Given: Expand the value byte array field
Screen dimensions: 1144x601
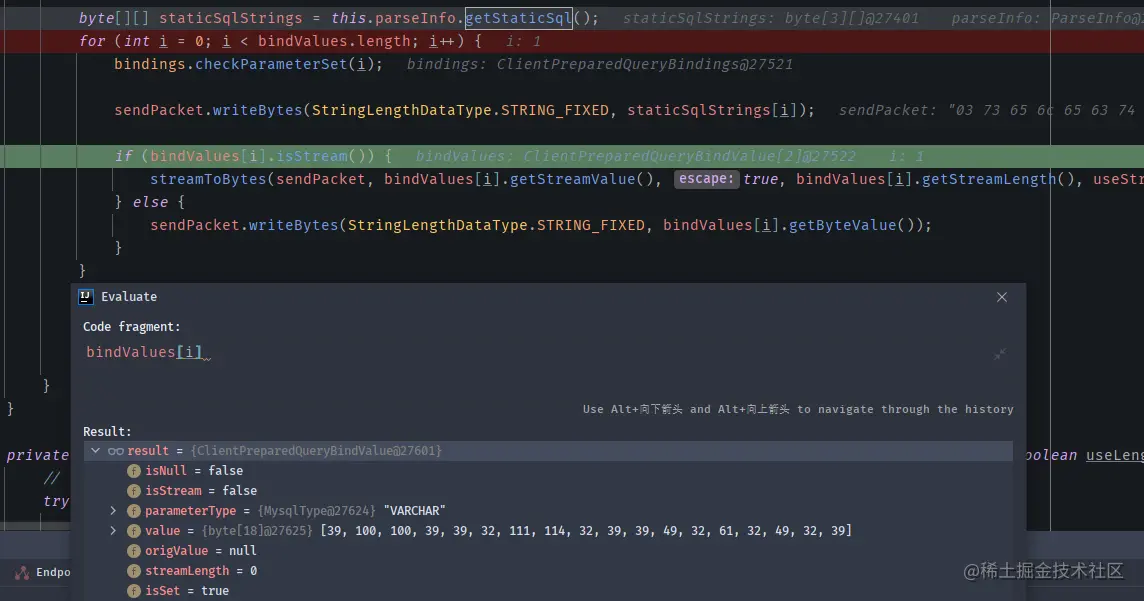Looking at the screenshot, I should pos(113,531).
